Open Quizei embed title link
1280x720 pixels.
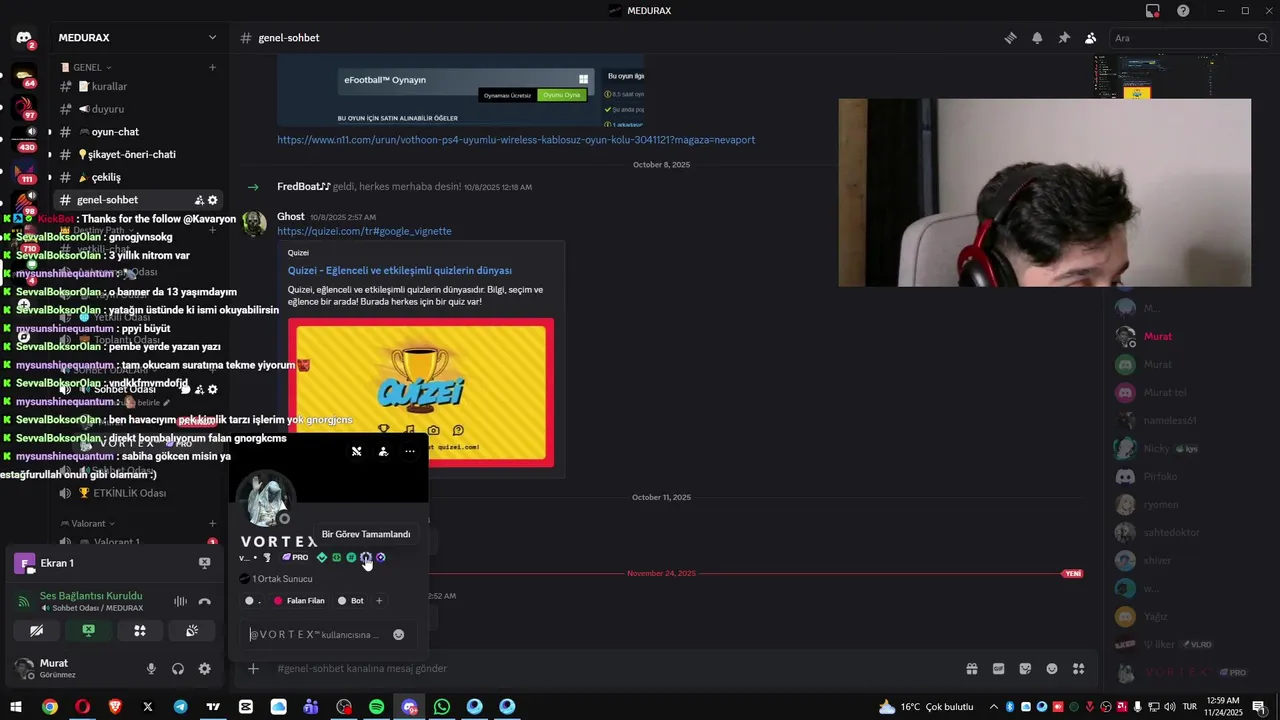coord(400,270)
